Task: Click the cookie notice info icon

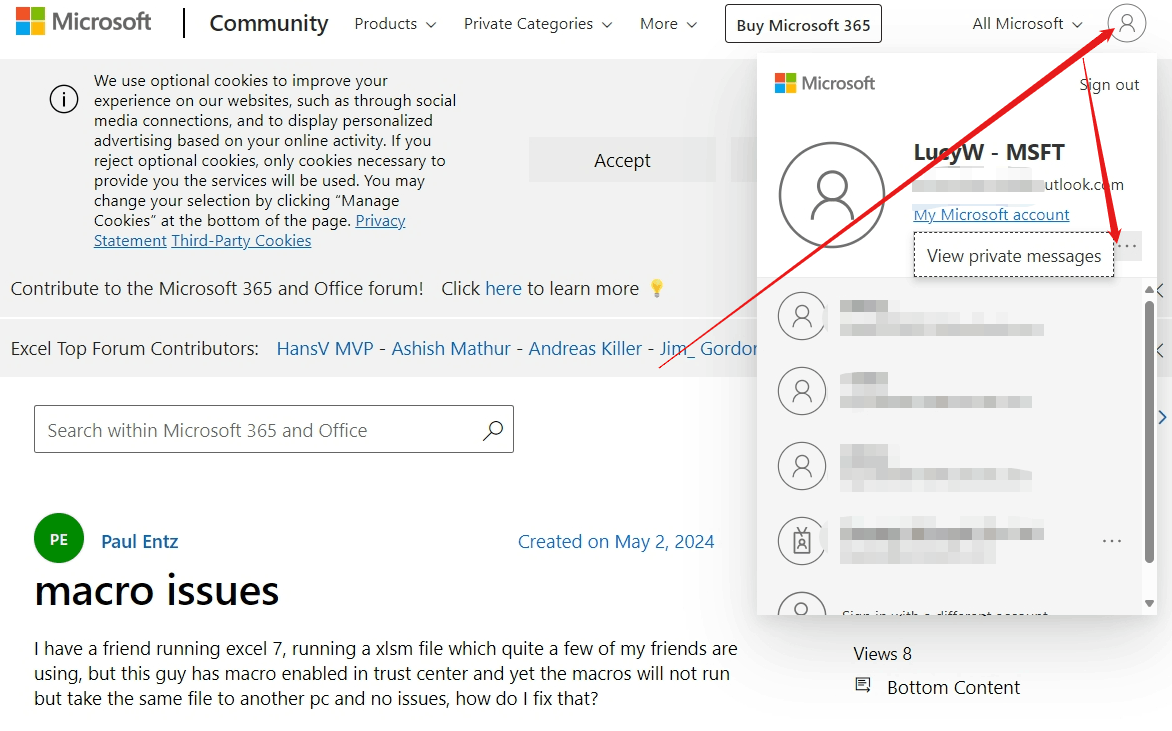Action: click(x=64, y=99)
